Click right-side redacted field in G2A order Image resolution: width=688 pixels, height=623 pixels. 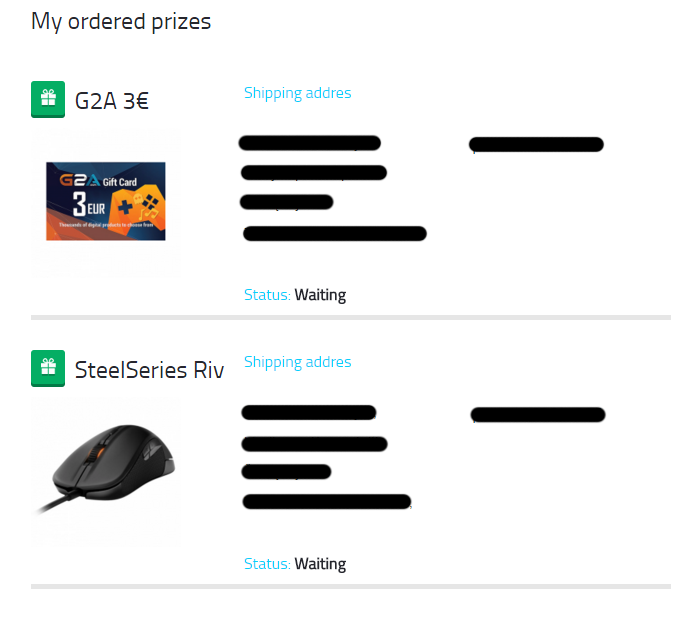coord(536,145)
